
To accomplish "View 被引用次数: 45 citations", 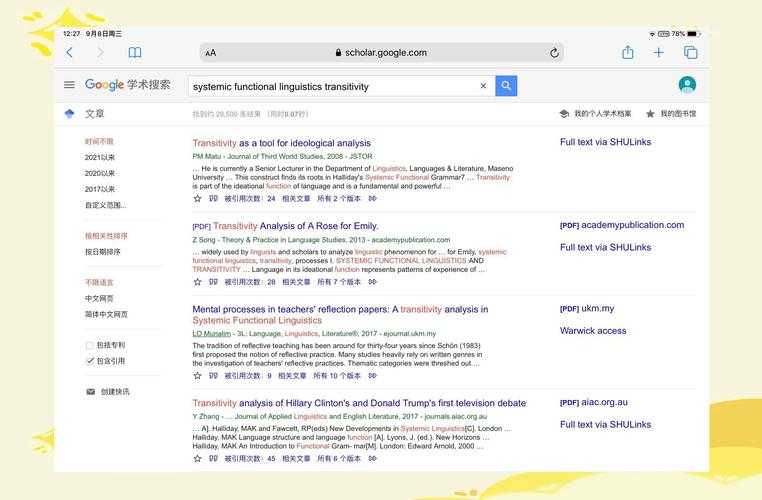I will coord(250,458).
